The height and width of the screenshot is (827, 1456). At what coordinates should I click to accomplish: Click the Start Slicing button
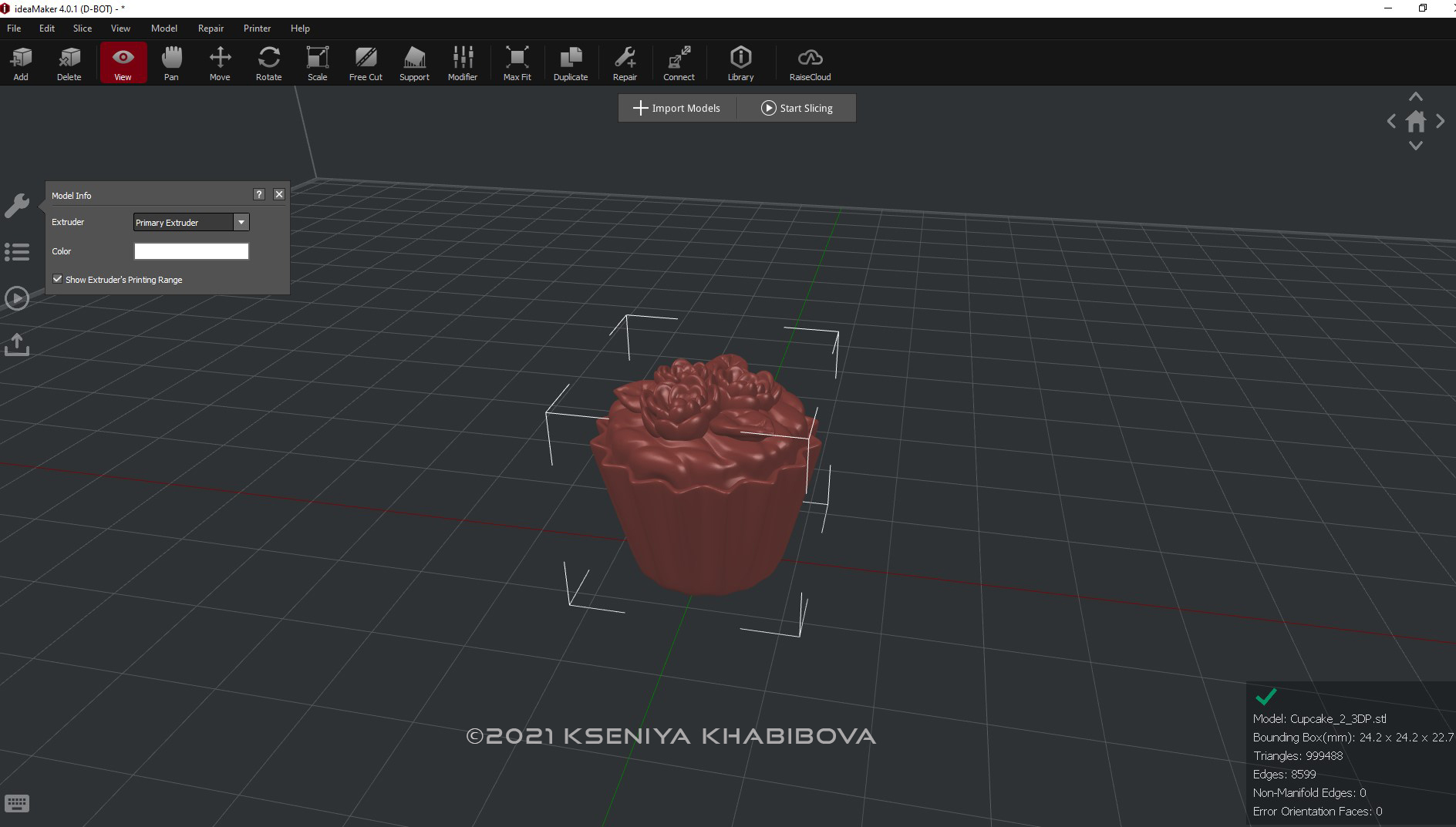[x=797, y=108]
